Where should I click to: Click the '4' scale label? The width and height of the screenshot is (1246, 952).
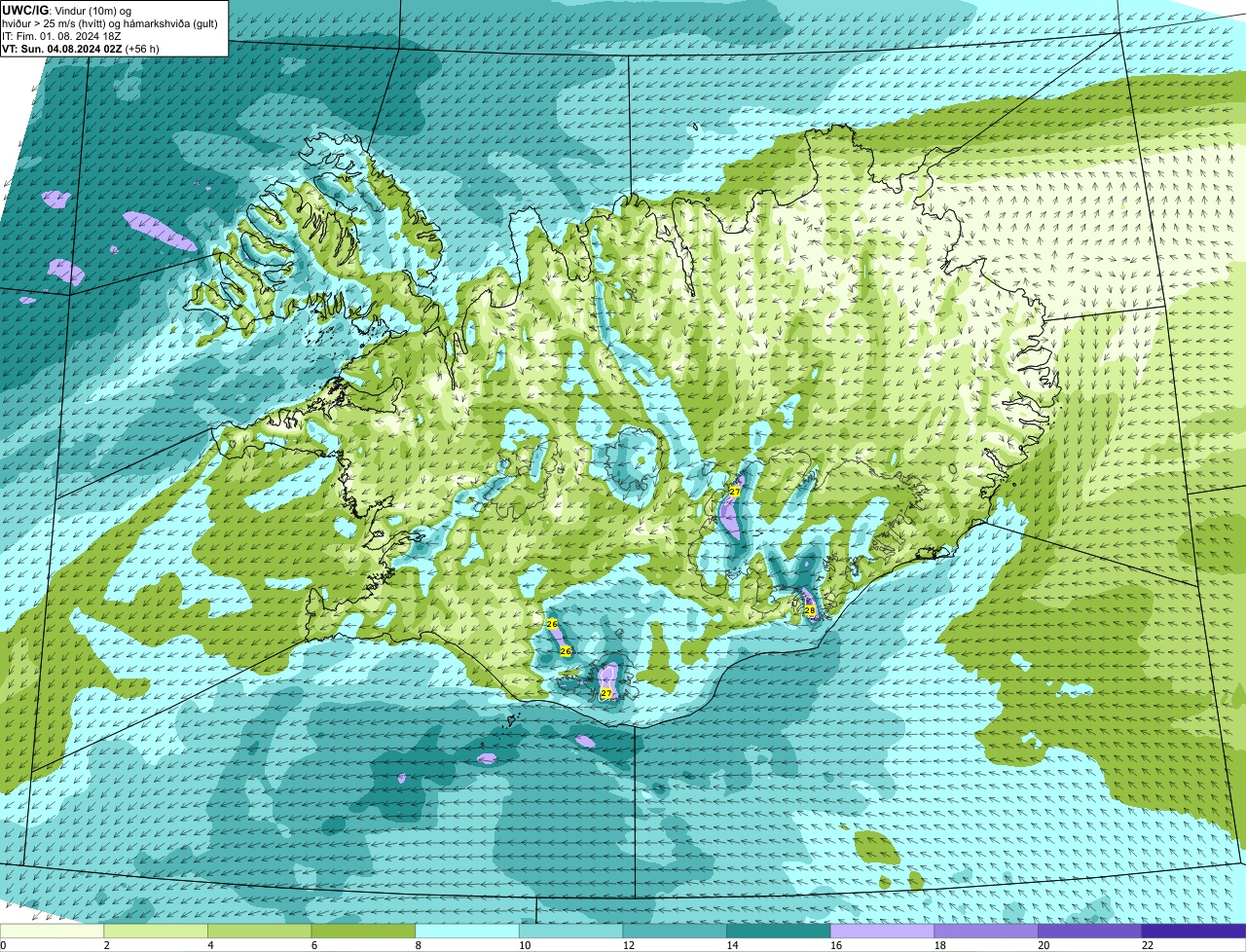[210, 945]
